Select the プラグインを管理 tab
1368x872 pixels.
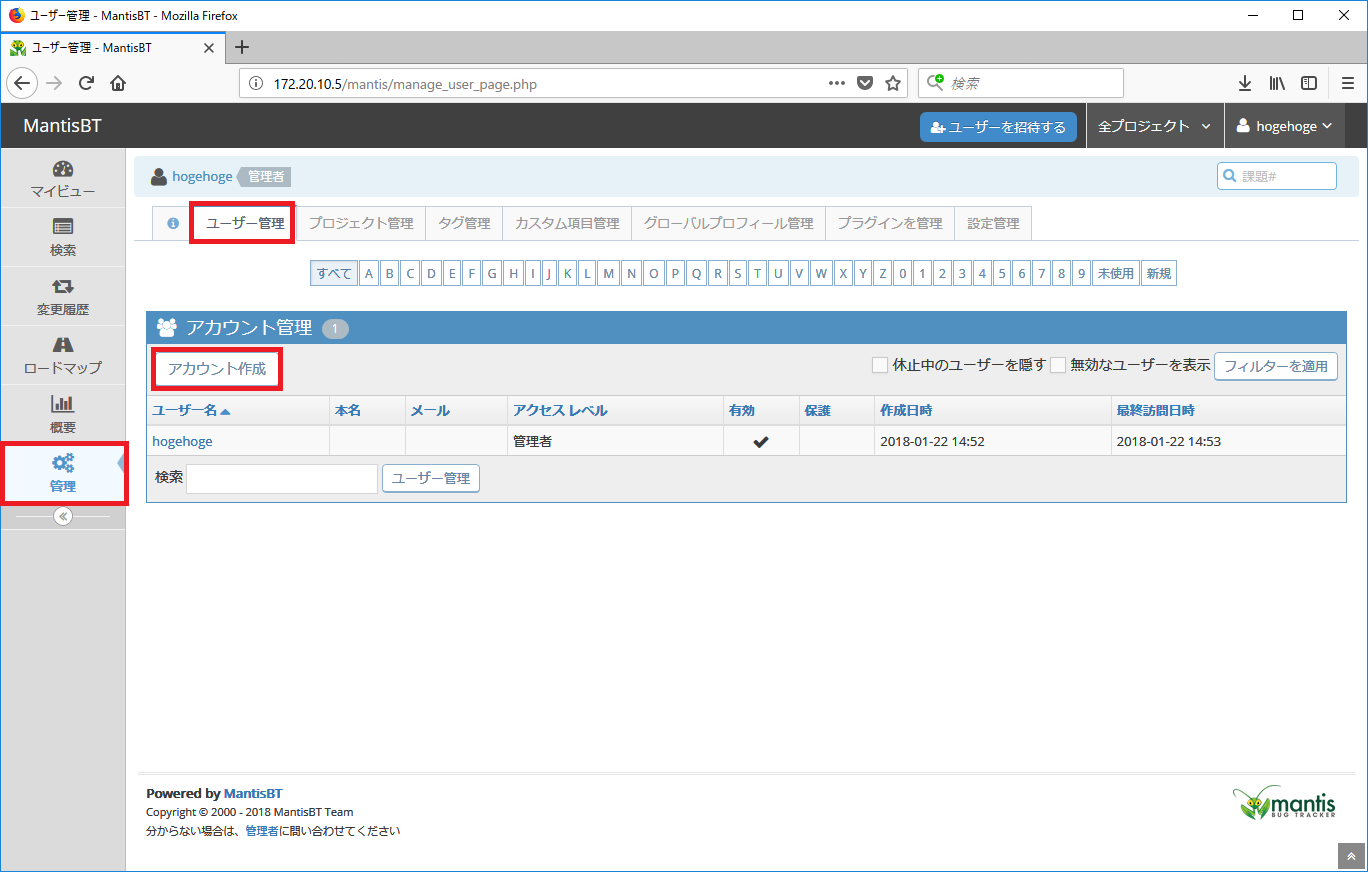(x=890, y=223)
